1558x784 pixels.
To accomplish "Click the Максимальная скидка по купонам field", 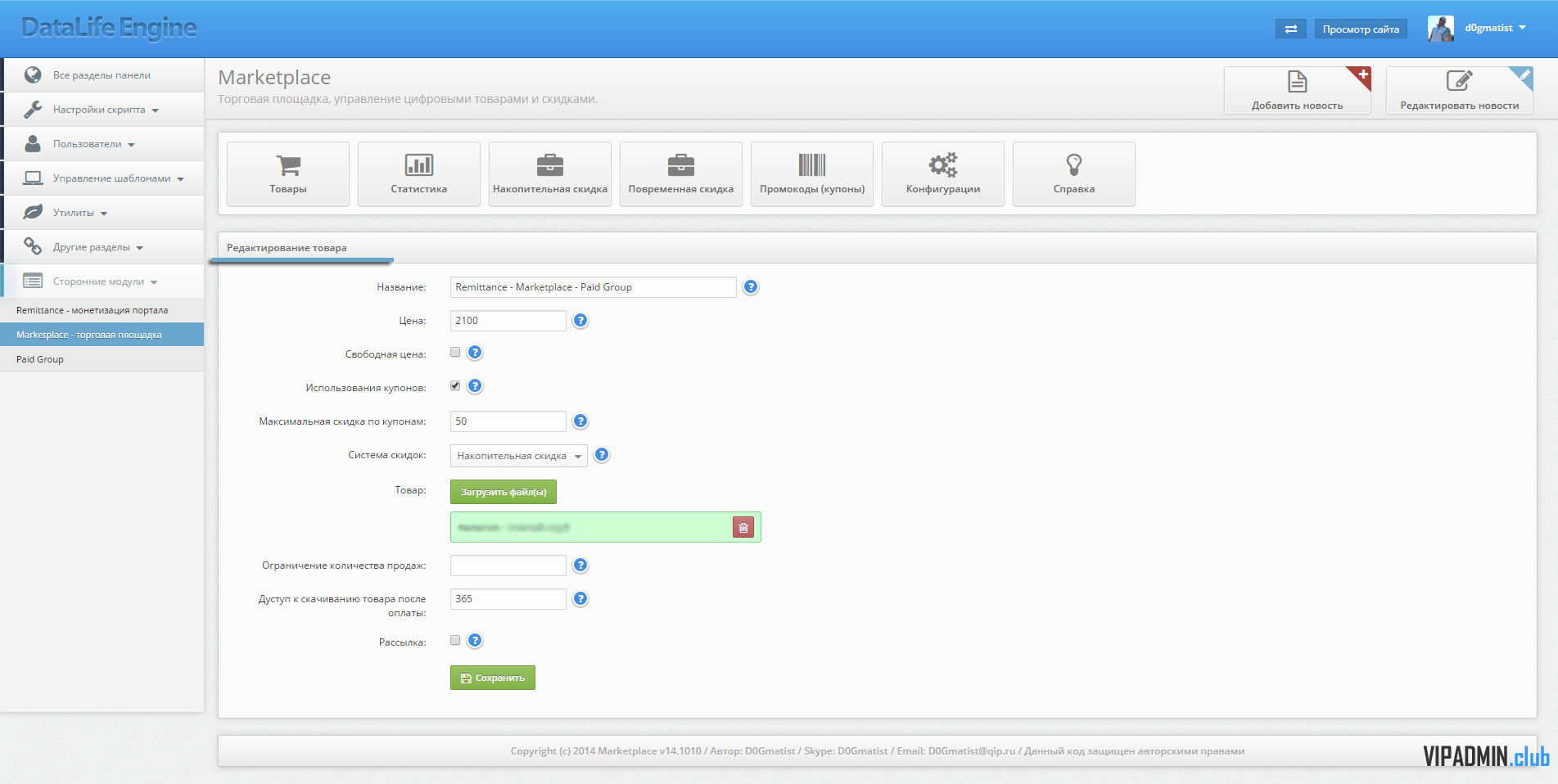I will (508, 421).
